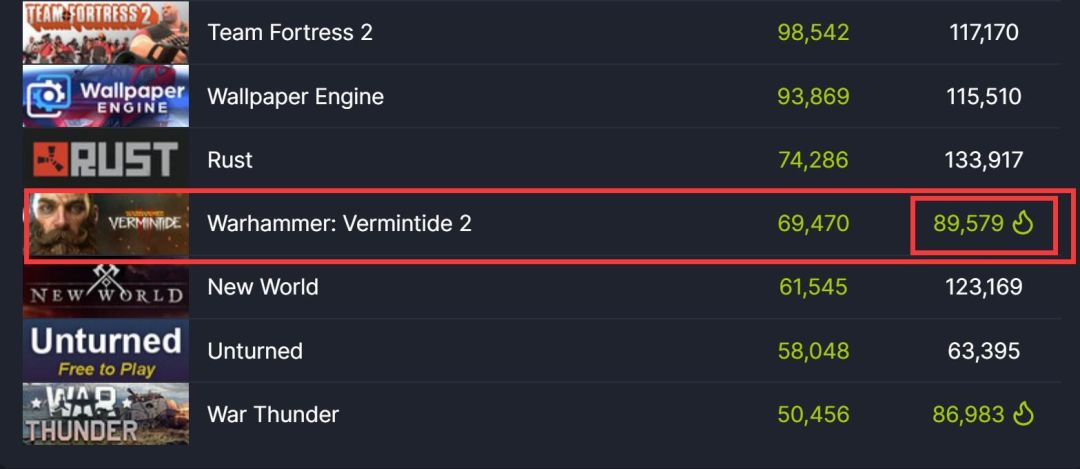Click New World's 61,545 current player count

pyautogui.click(x=813, y=287)
